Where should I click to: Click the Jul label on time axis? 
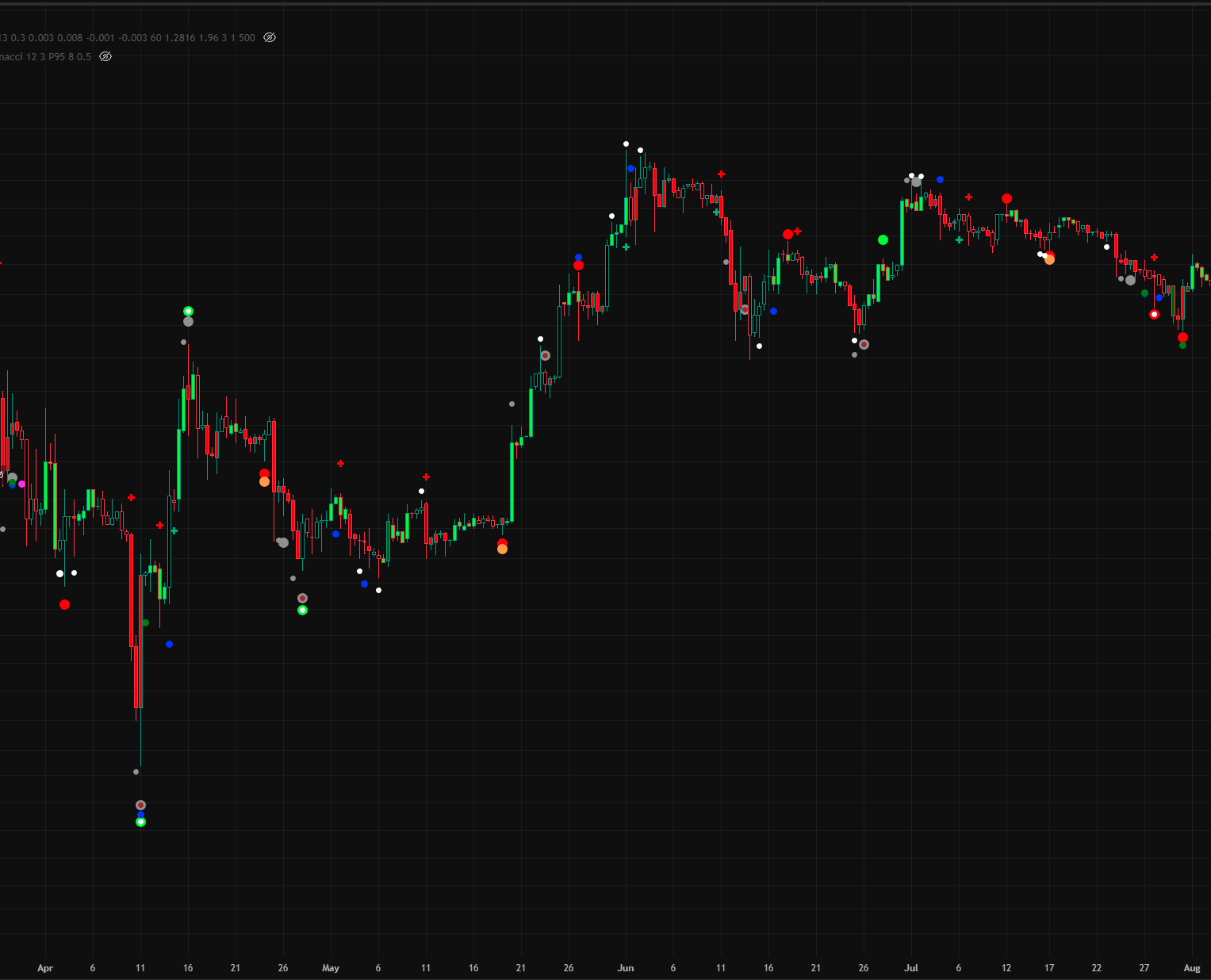pyautogui.click(x=911, y=968)
